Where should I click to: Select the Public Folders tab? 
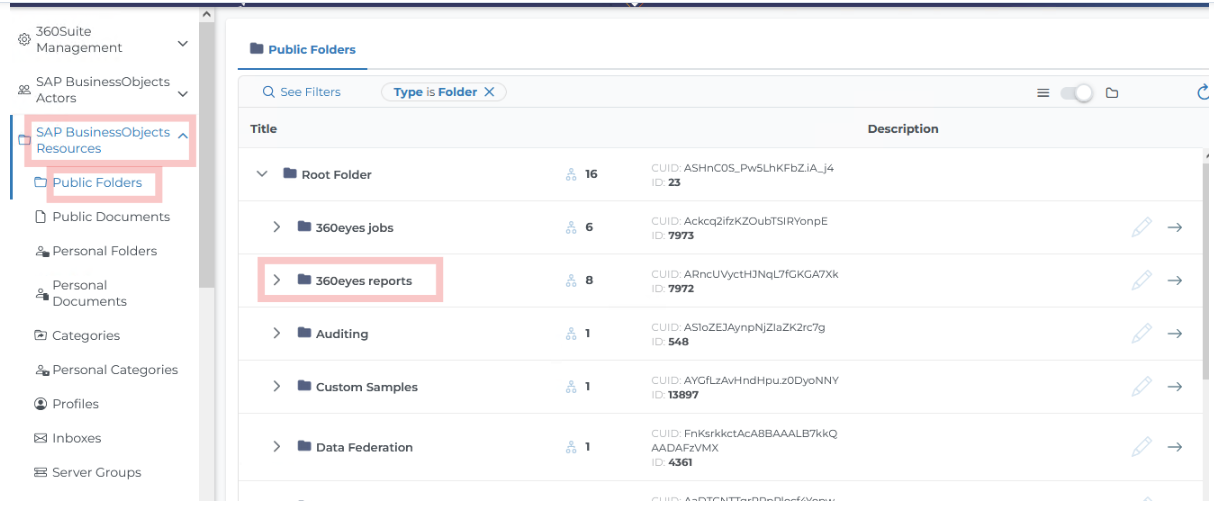click(303, 49)
